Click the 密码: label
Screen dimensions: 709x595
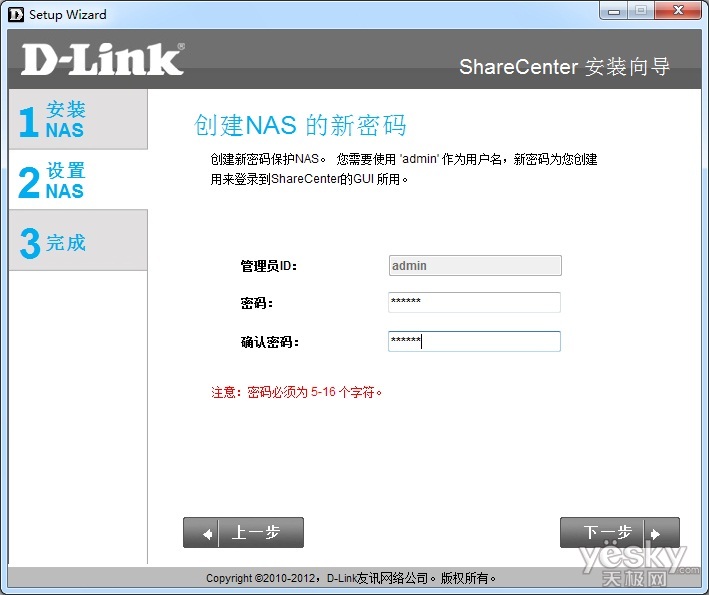coord(256,303)
